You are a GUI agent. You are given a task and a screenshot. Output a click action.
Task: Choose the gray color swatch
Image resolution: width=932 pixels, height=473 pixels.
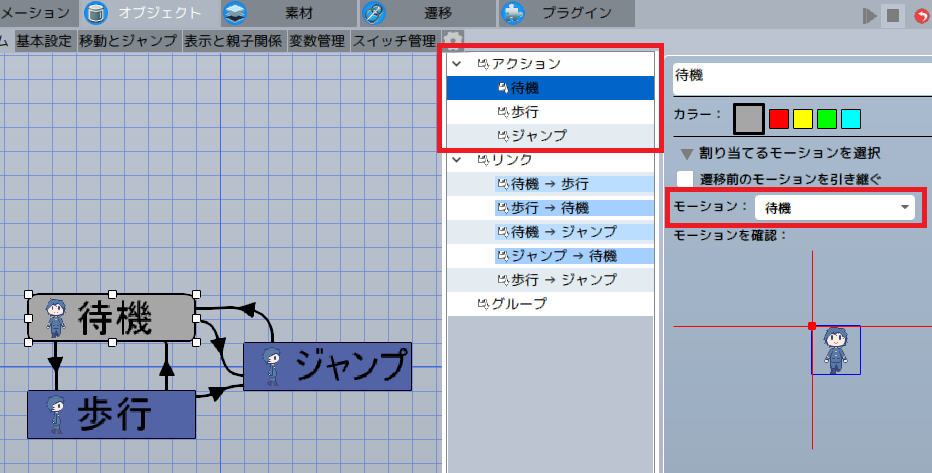tap(748, 119)
